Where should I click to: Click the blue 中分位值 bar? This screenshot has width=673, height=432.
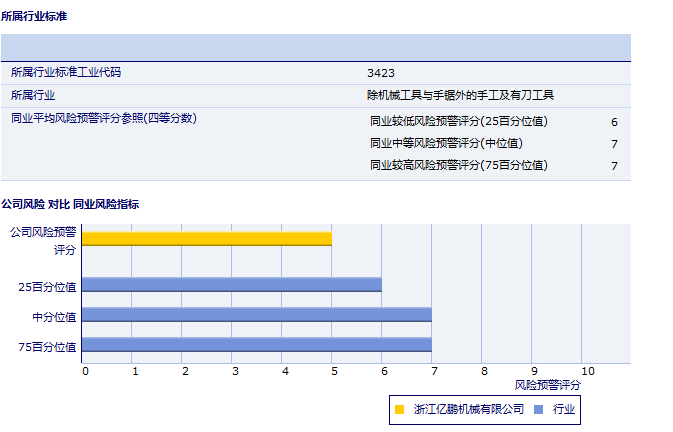(256, 315)
